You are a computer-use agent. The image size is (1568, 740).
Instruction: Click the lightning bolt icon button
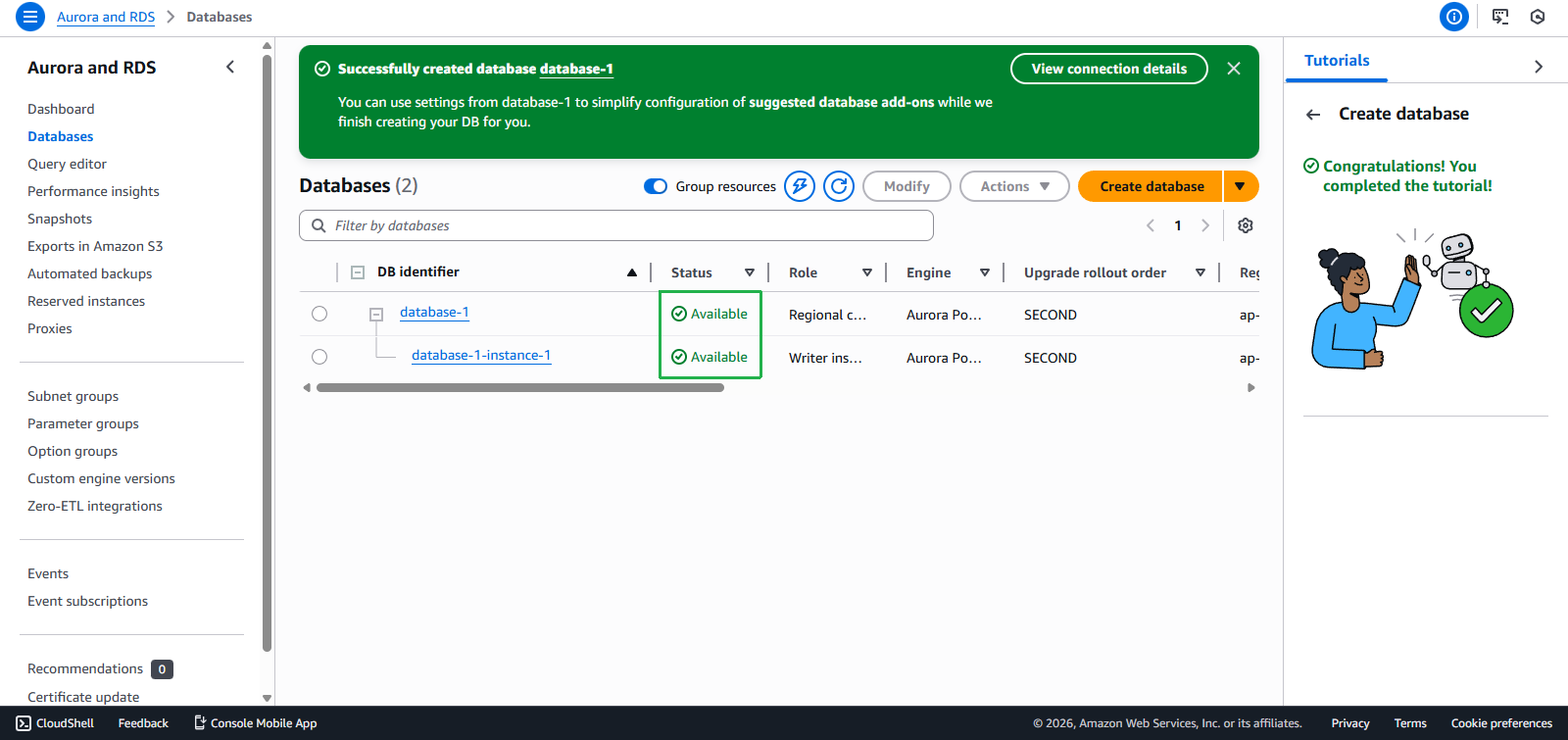click(800, 186)
